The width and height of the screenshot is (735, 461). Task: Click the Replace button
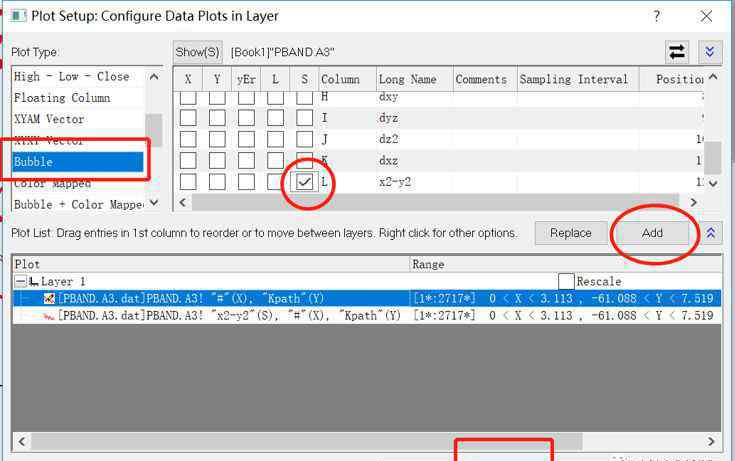[x=571, y=233]
